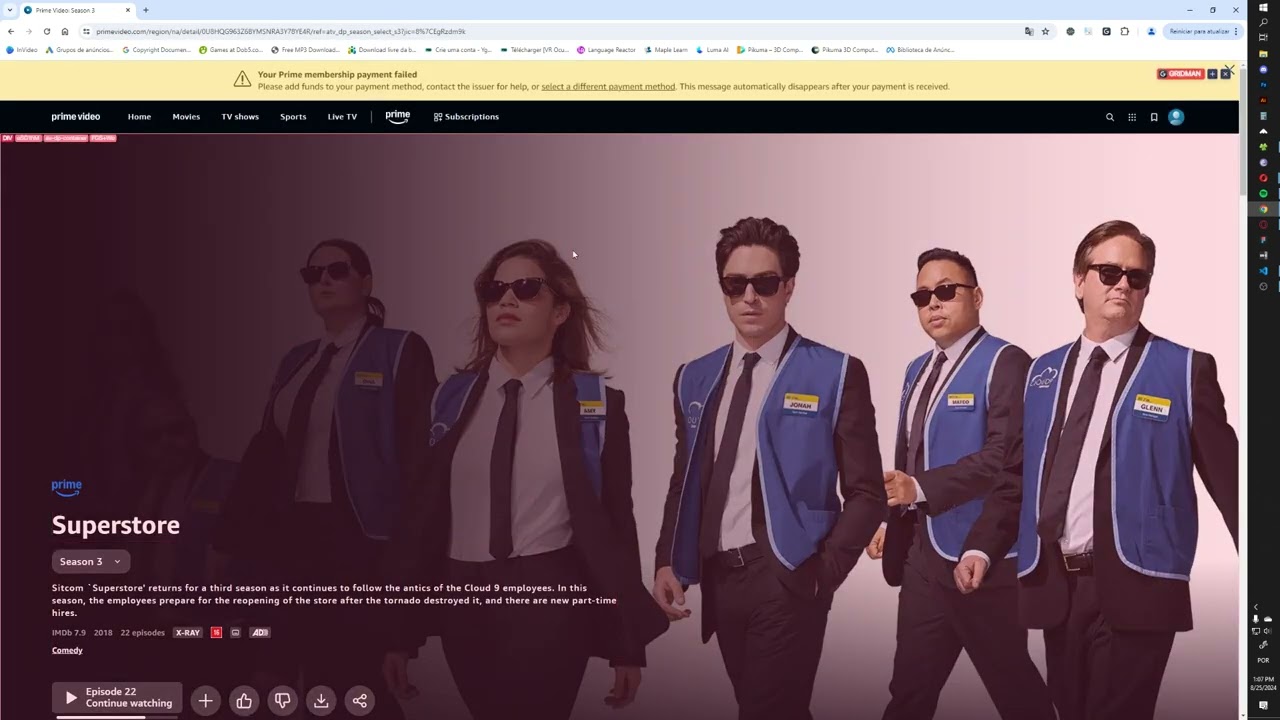Click the translate page icon in address bar
The height and width of the screenshot is (720, 1280).
pos(1029,31)
